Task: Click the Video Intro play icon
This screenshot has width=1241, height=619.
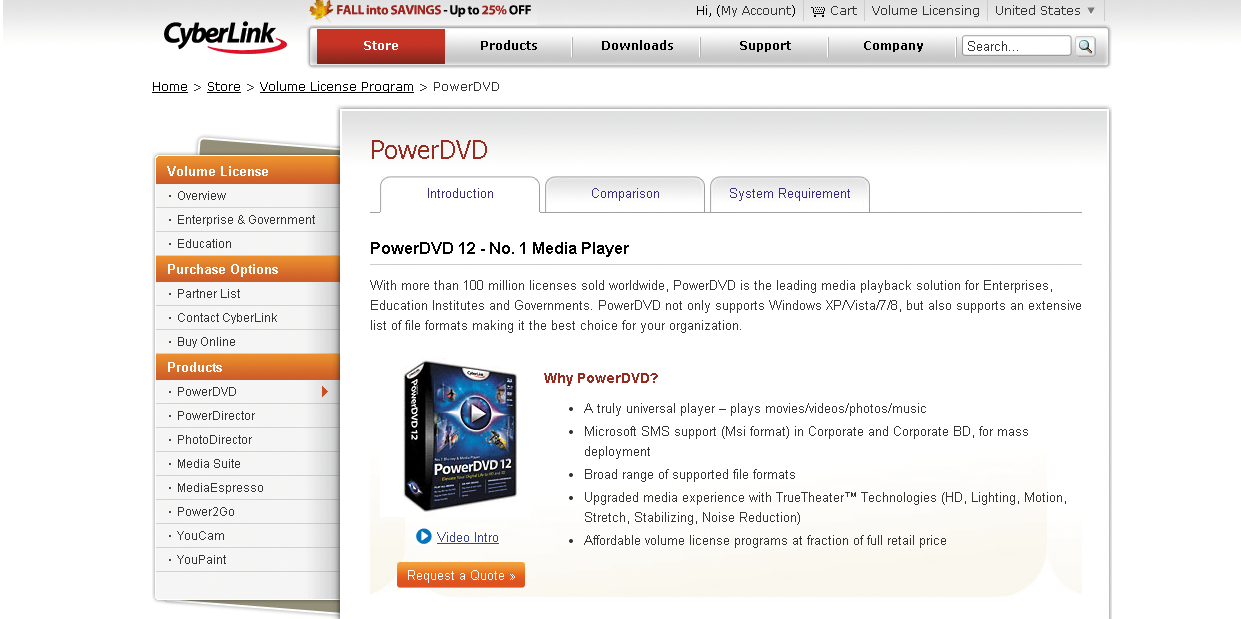Action: [x=424, y=537]
